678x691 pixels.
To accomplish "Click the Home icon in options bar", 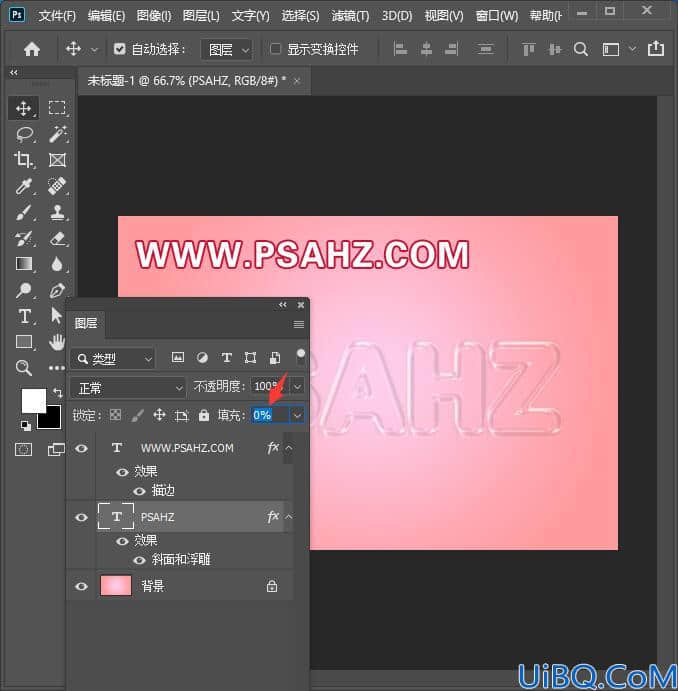I will point(32,49).
